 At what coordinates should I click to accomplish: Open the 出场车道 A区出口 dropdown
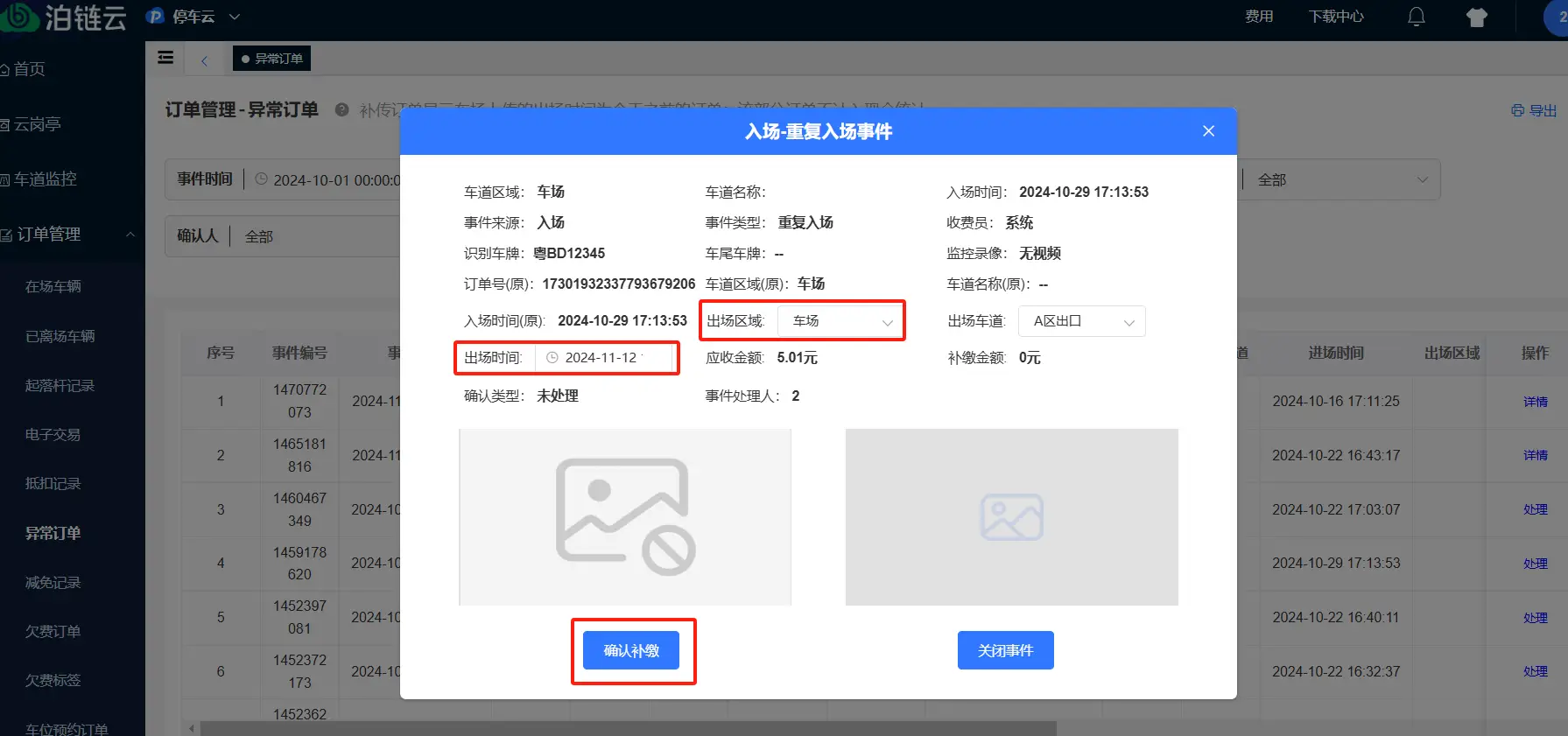pyautogui.click(x=1081, y=321)
